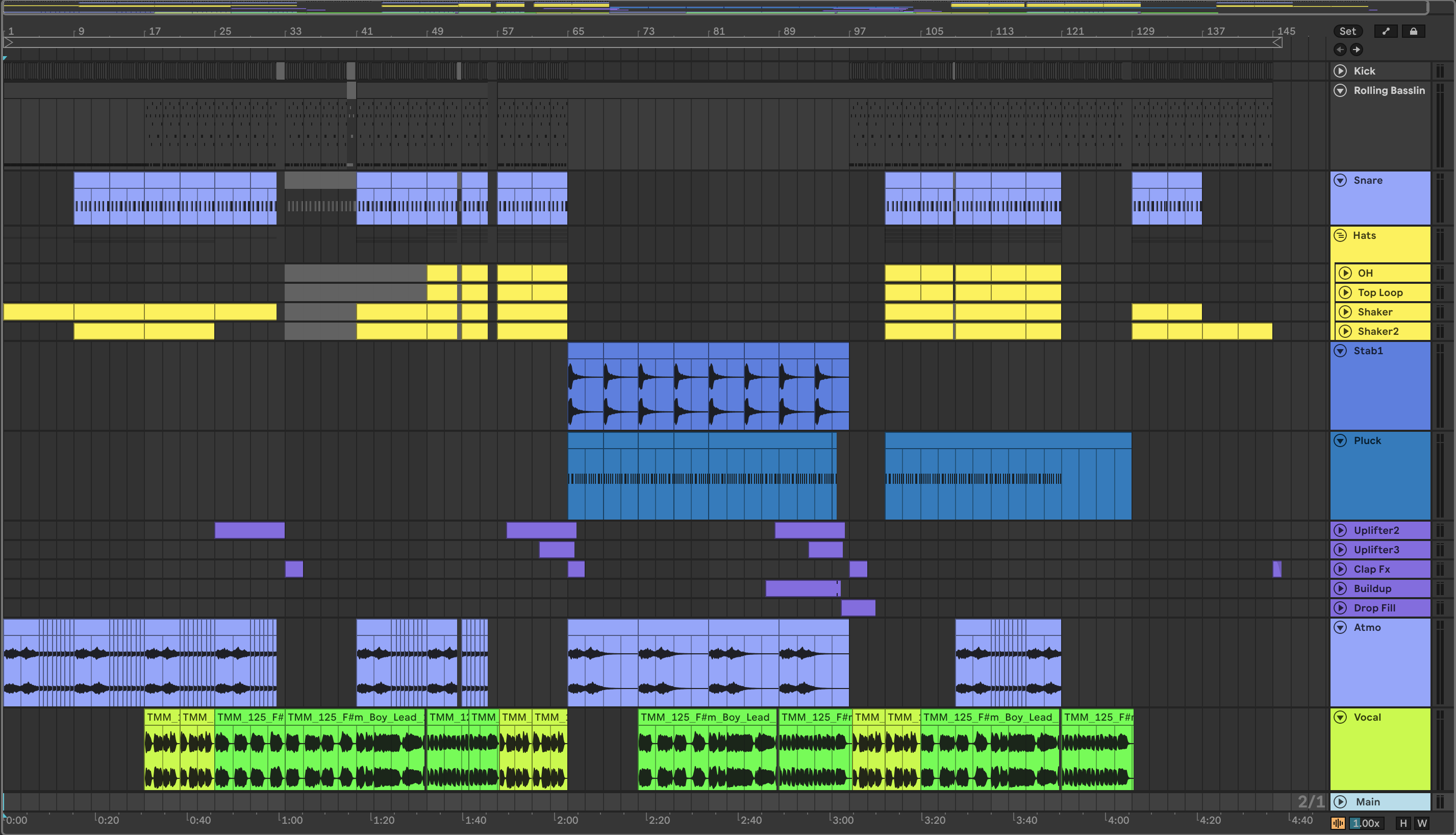Viewport: 1456px width, 835px height.
Task: Click the orange waveform icon beside 1.00x
Action: (x=1337, y=823)
